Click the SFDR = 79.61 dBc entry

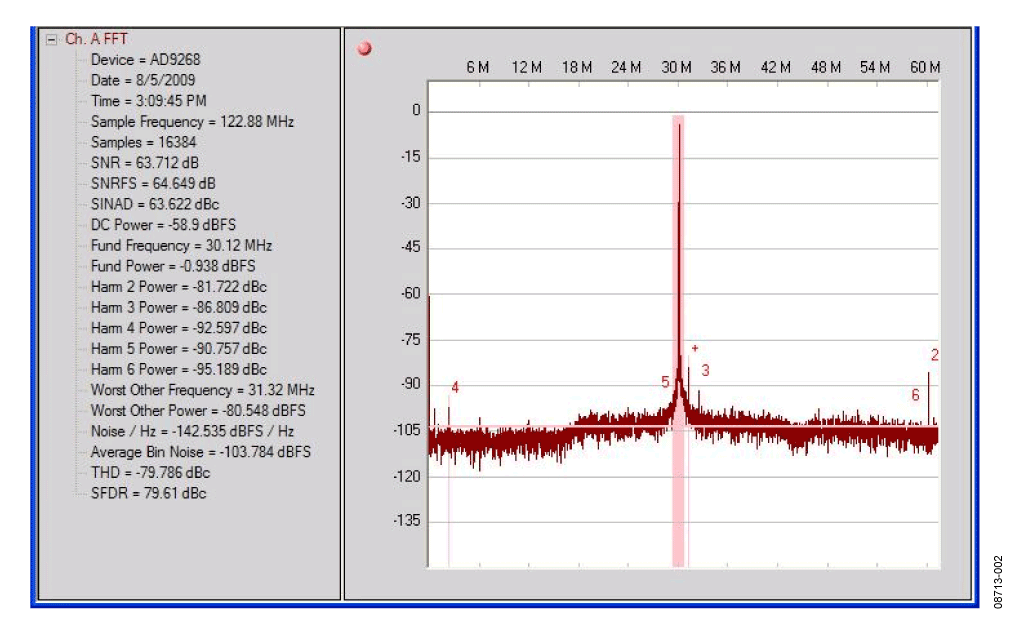(148, 493)
